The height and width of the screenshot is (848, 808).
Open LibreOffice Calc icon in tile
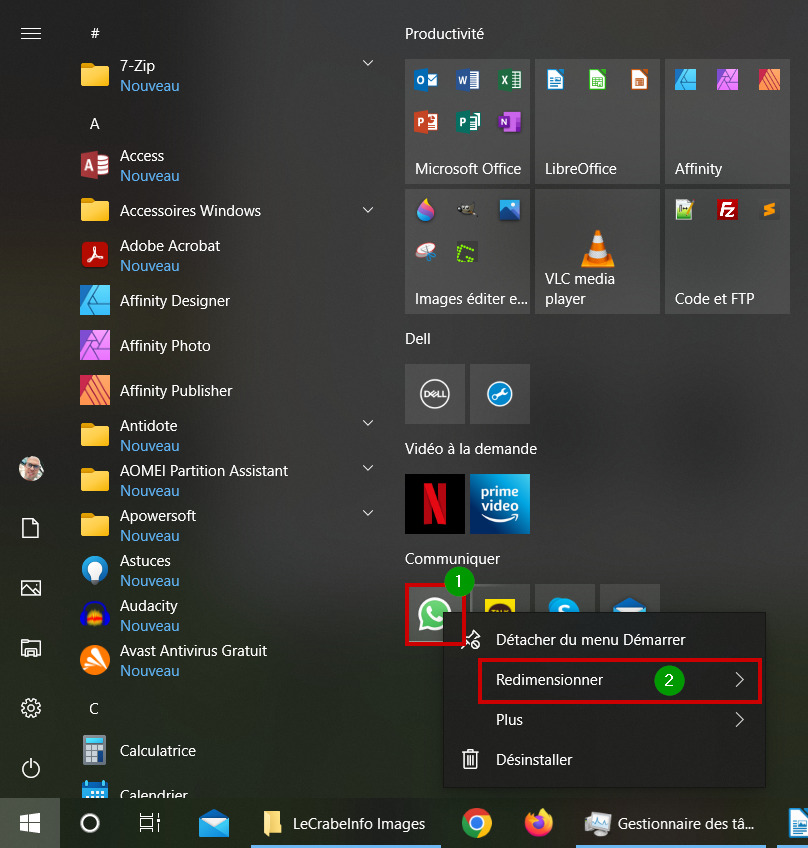point(597,80)
